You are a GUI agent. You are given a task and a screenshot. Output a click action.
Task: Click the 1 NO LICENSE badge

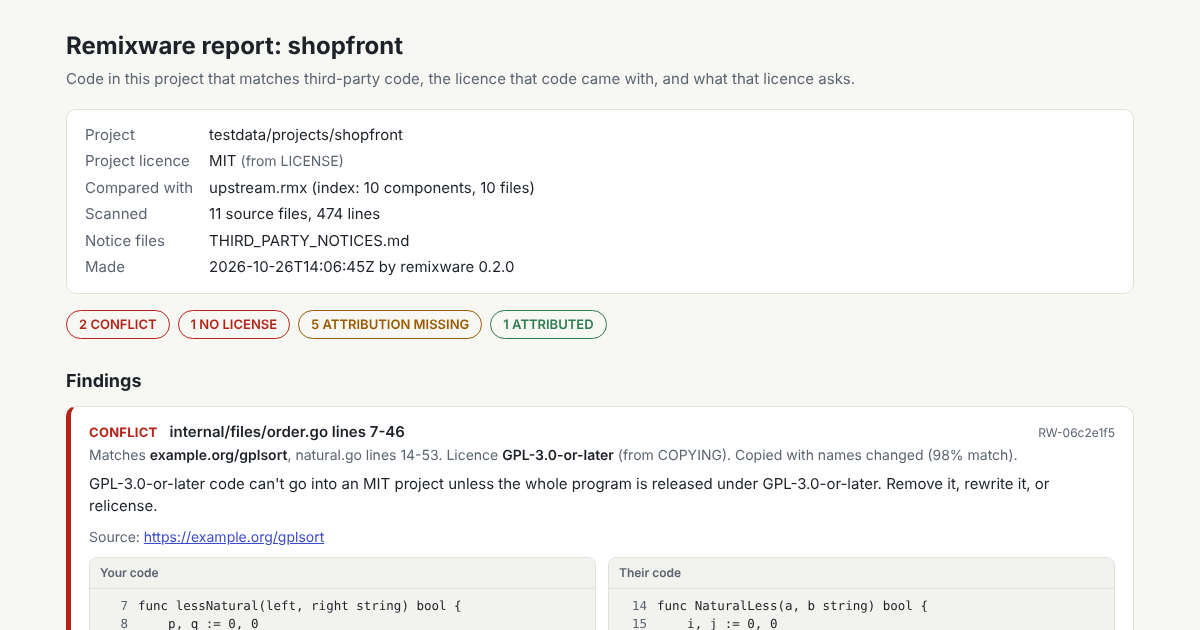pyautogui.click(x=234, y=324)
